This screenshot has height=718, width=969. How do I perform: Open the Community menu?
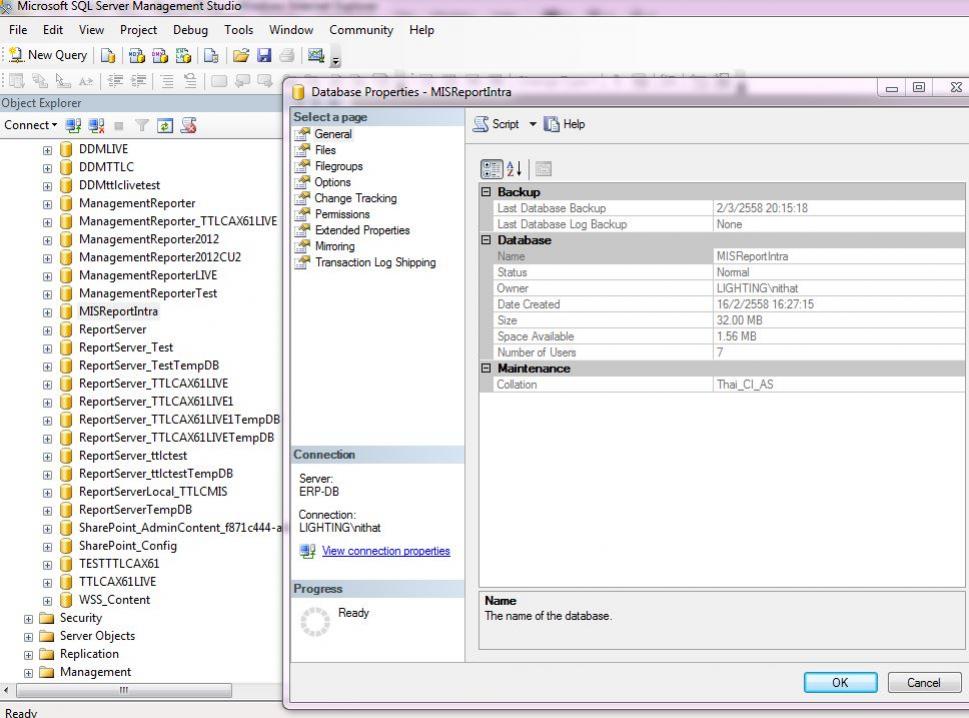click(x=360, y=30)
